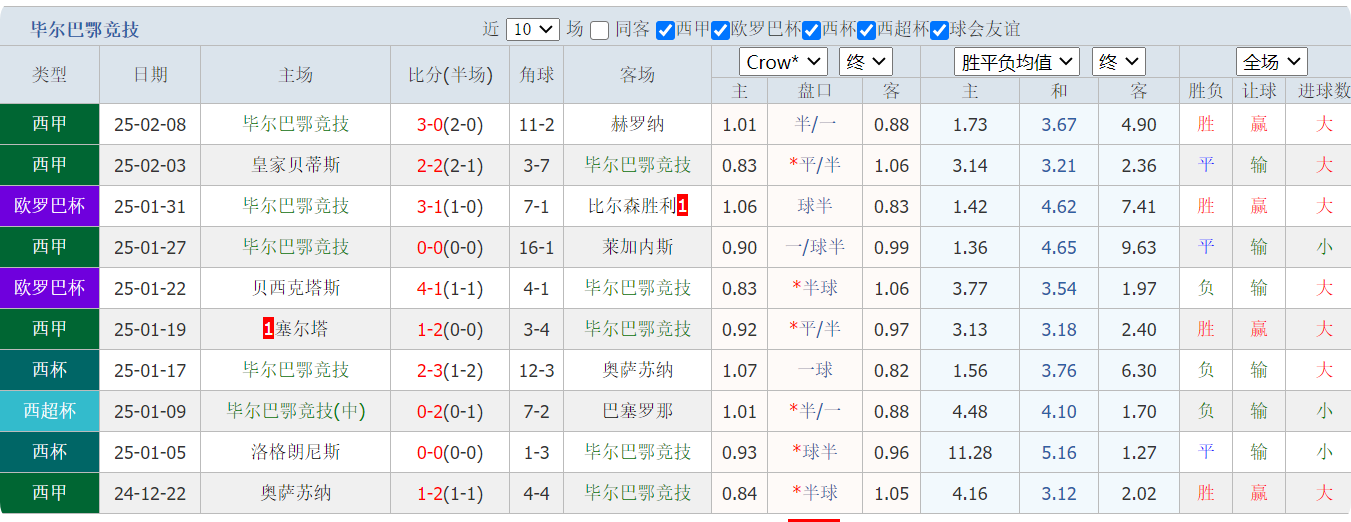Open the 皇家贝蒂斯 home team link
This screenshot has height=522, width=1351.
[x=296, y=166]
